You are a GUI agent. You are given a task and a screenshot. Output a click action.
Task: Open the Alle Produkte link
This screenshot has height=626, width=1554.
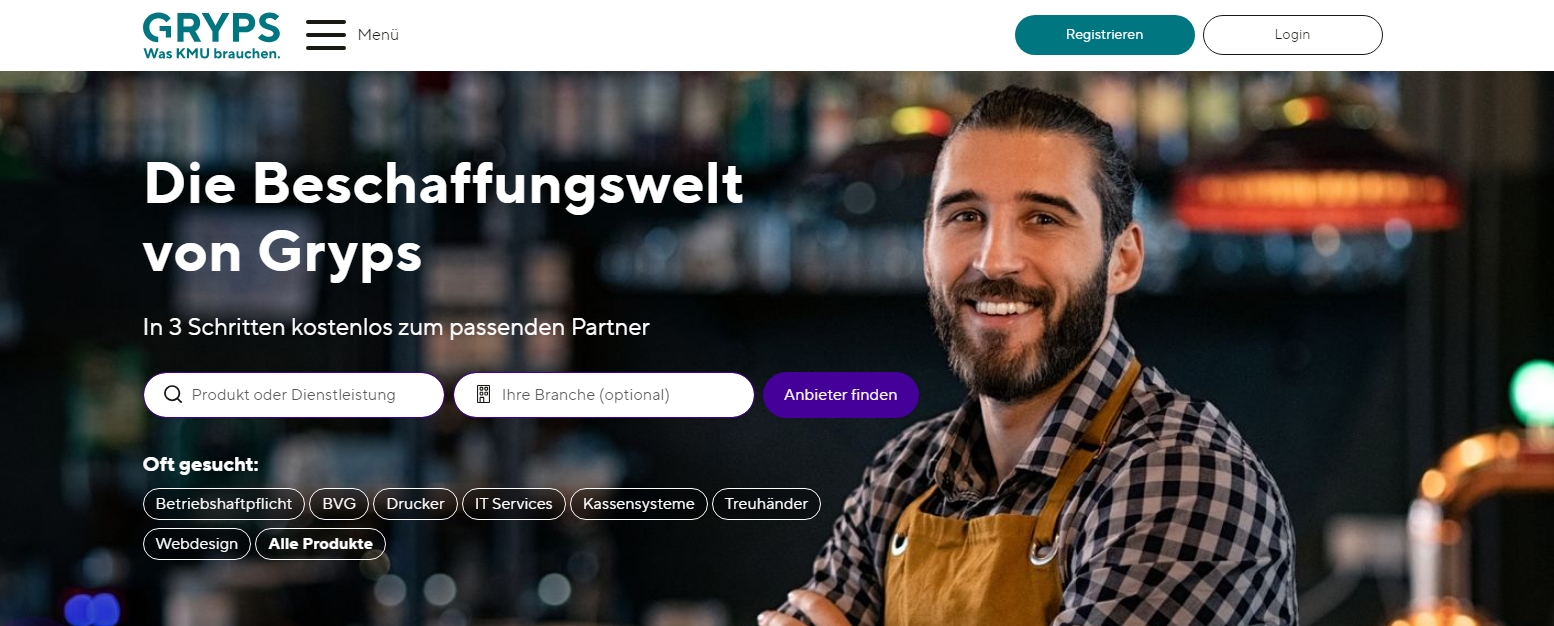click(321, 544)
